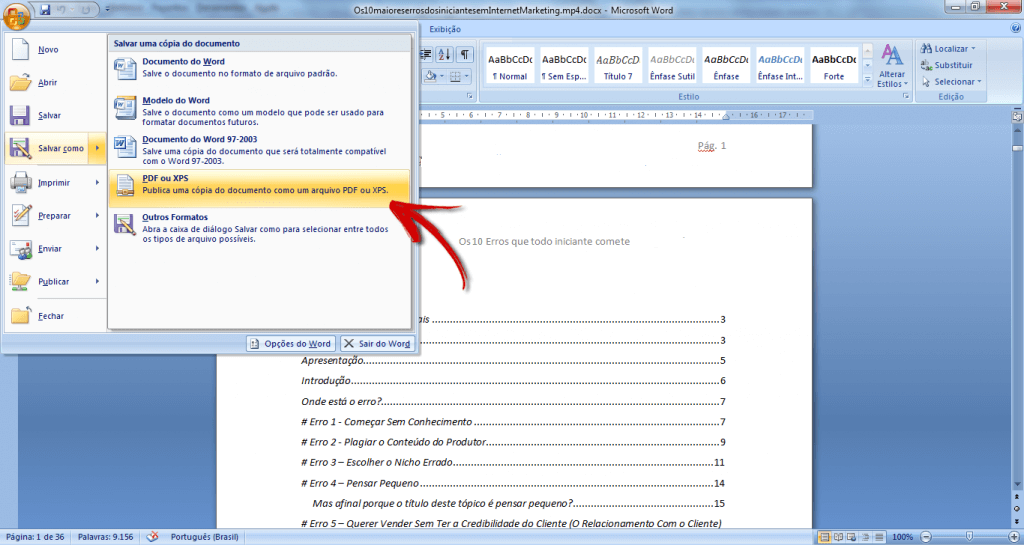Click the Sort (A-Z) icon
The width and height of the screenshot is (1024, 545).
click(444, 54)
